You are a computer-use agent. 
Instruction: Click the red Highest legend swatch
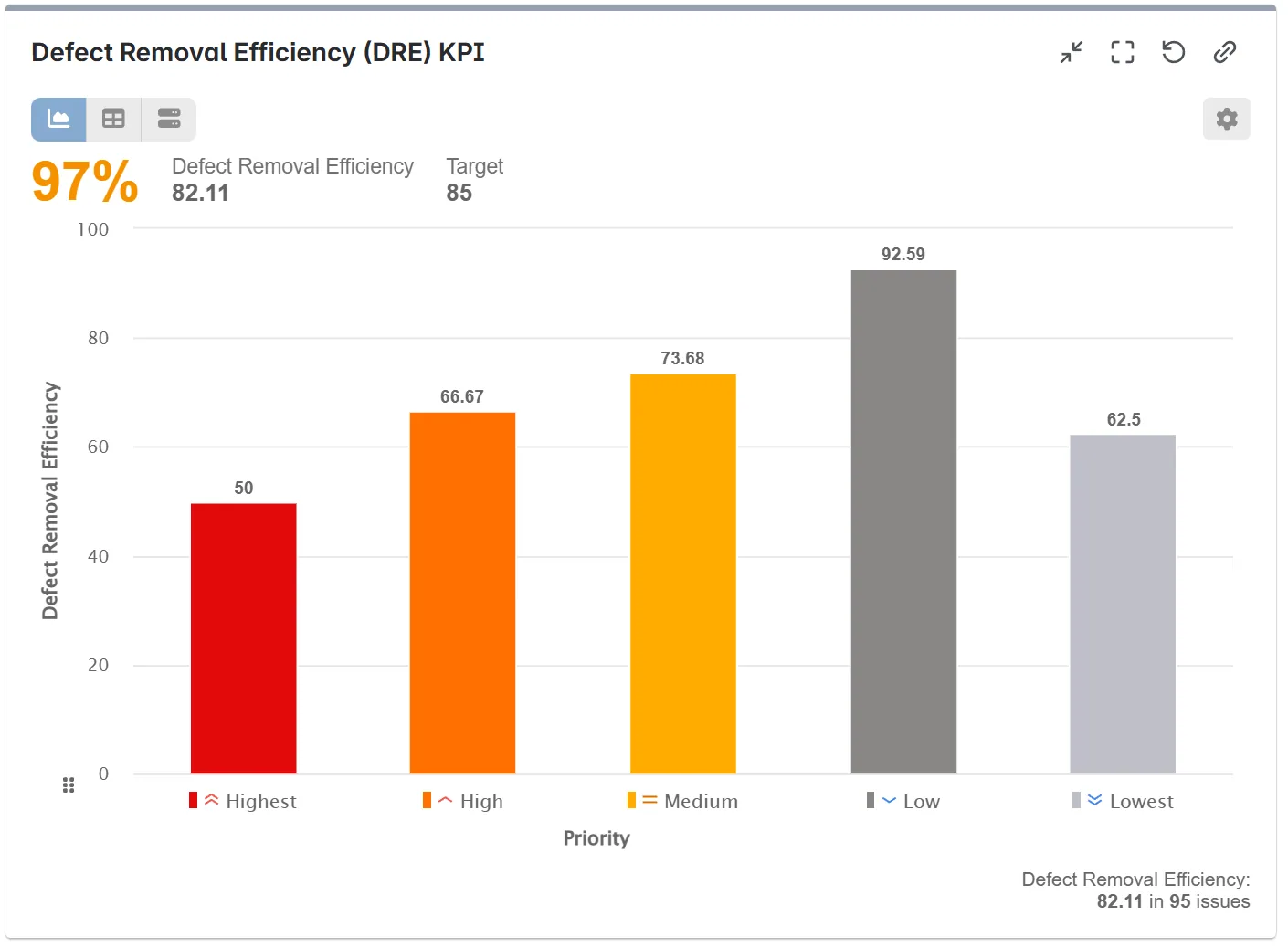click(x=194, y=800)
